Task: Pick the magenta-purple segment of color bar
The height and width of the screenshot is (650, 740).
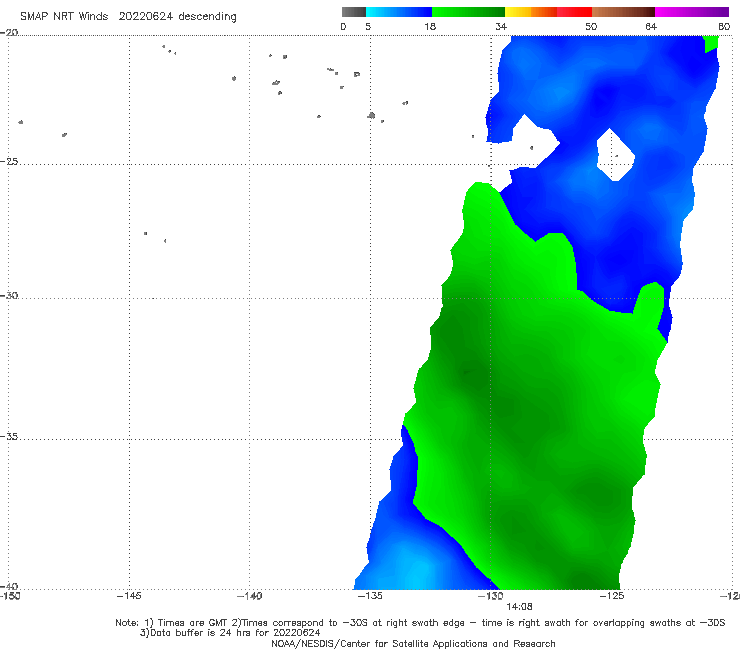Action: coord(692,12)
